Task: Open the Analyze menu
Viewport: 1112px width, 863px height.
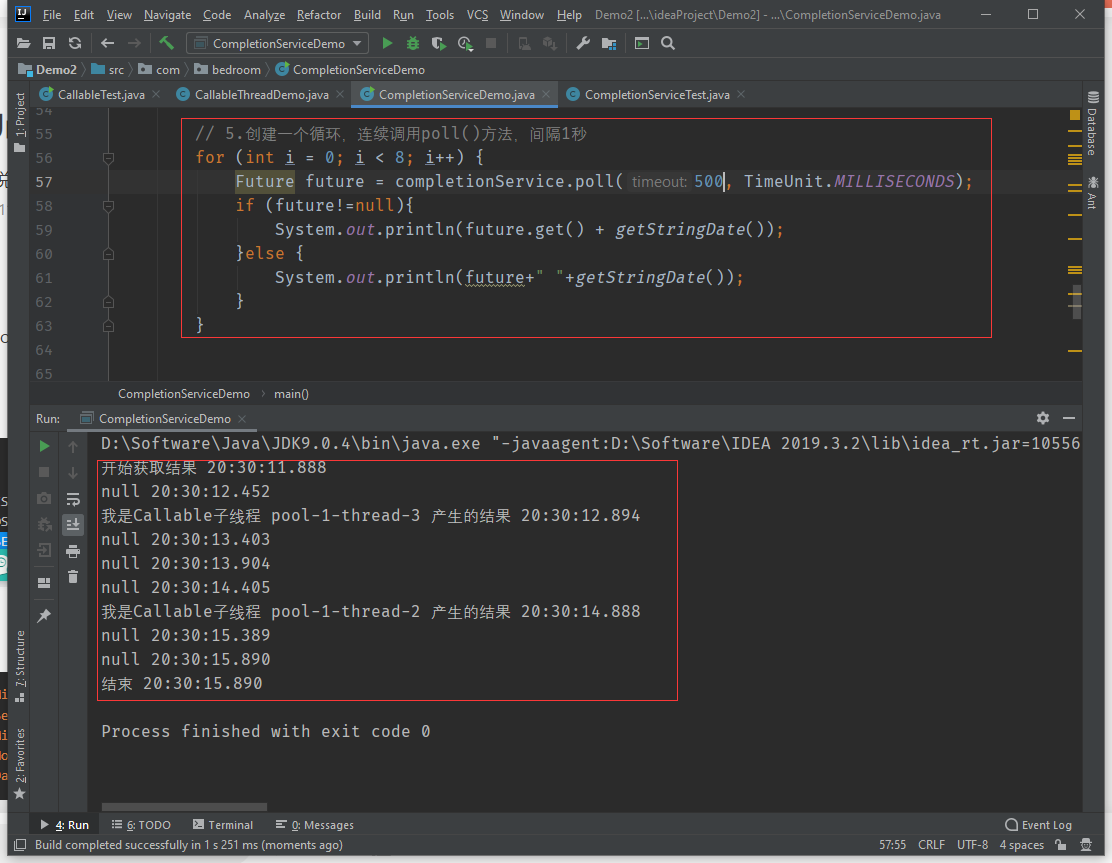Action: pos(264,14)
